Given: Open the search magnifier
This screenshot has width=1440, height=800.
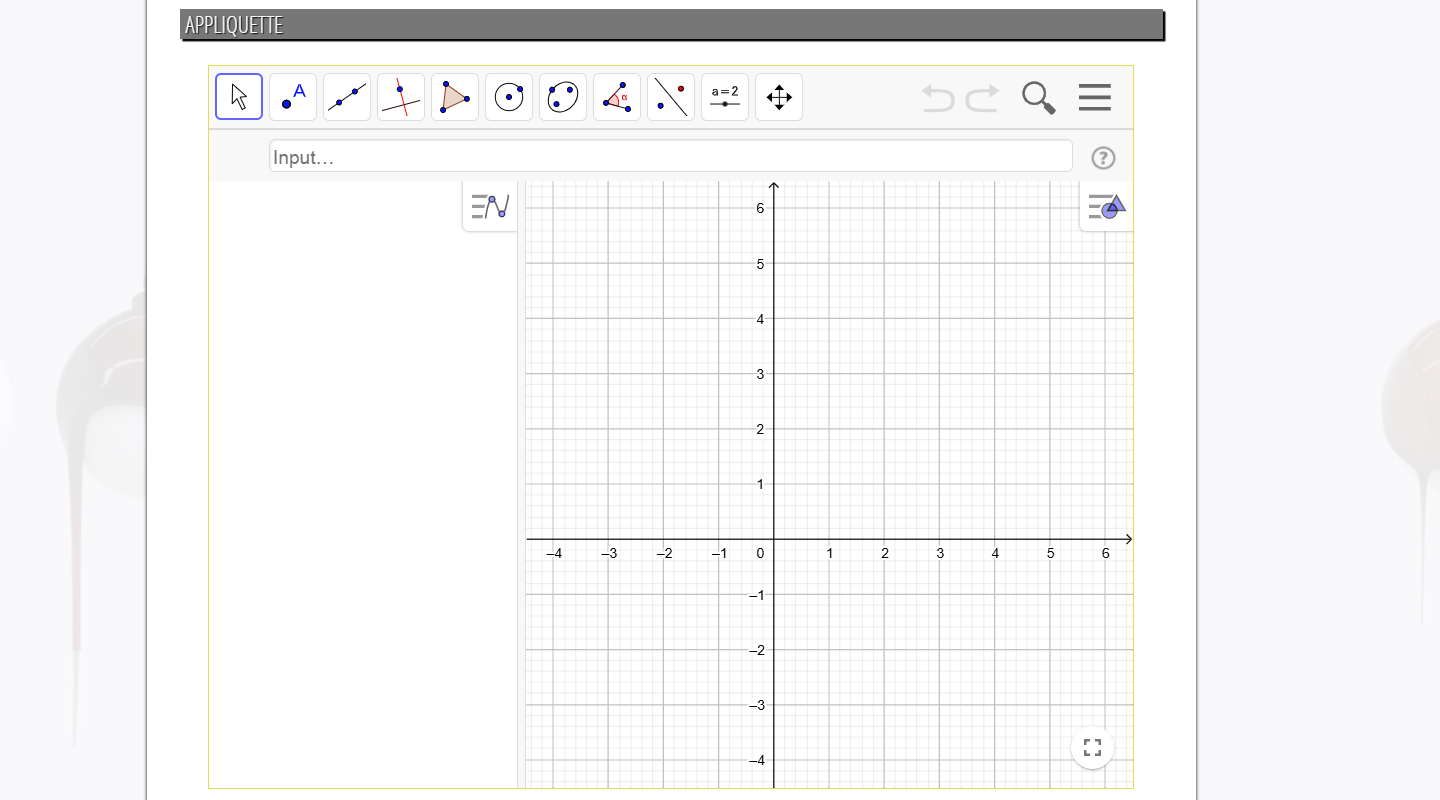Looking at the screenshot, I should pyautogui.click(x=1039, y=98).
